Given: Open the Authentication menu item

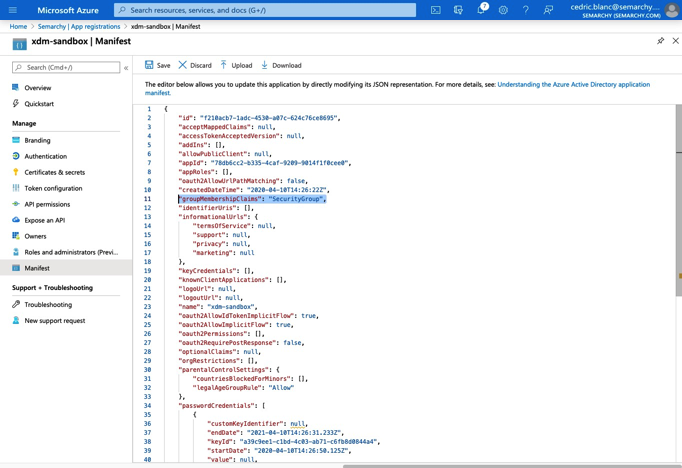Looking at the screenshot, I should [45, 156].
